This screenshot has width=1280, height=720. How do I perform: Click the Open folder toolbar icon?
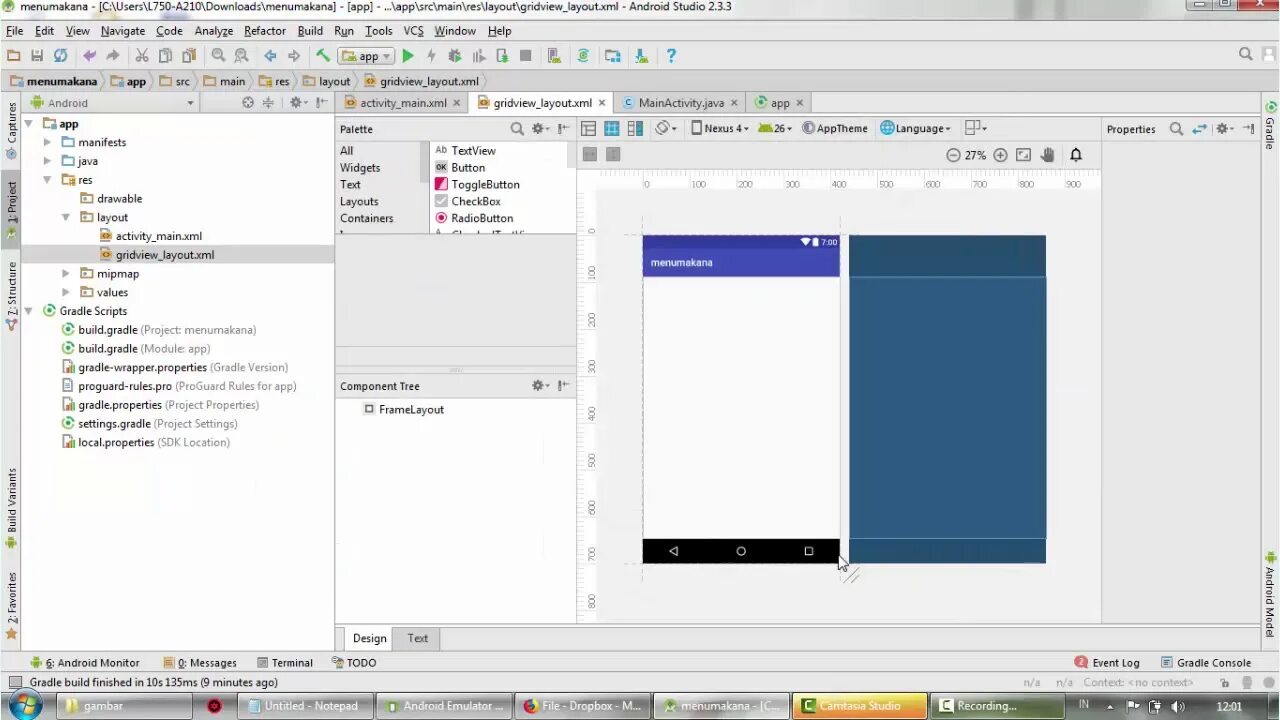14,56
